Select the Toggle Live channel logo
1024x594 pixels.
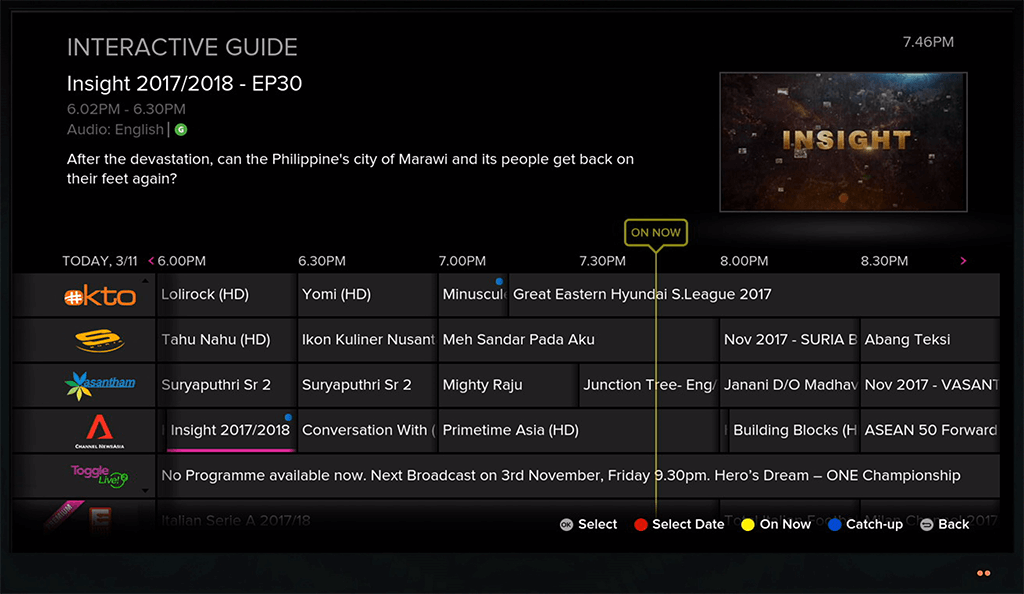point(99,476)
